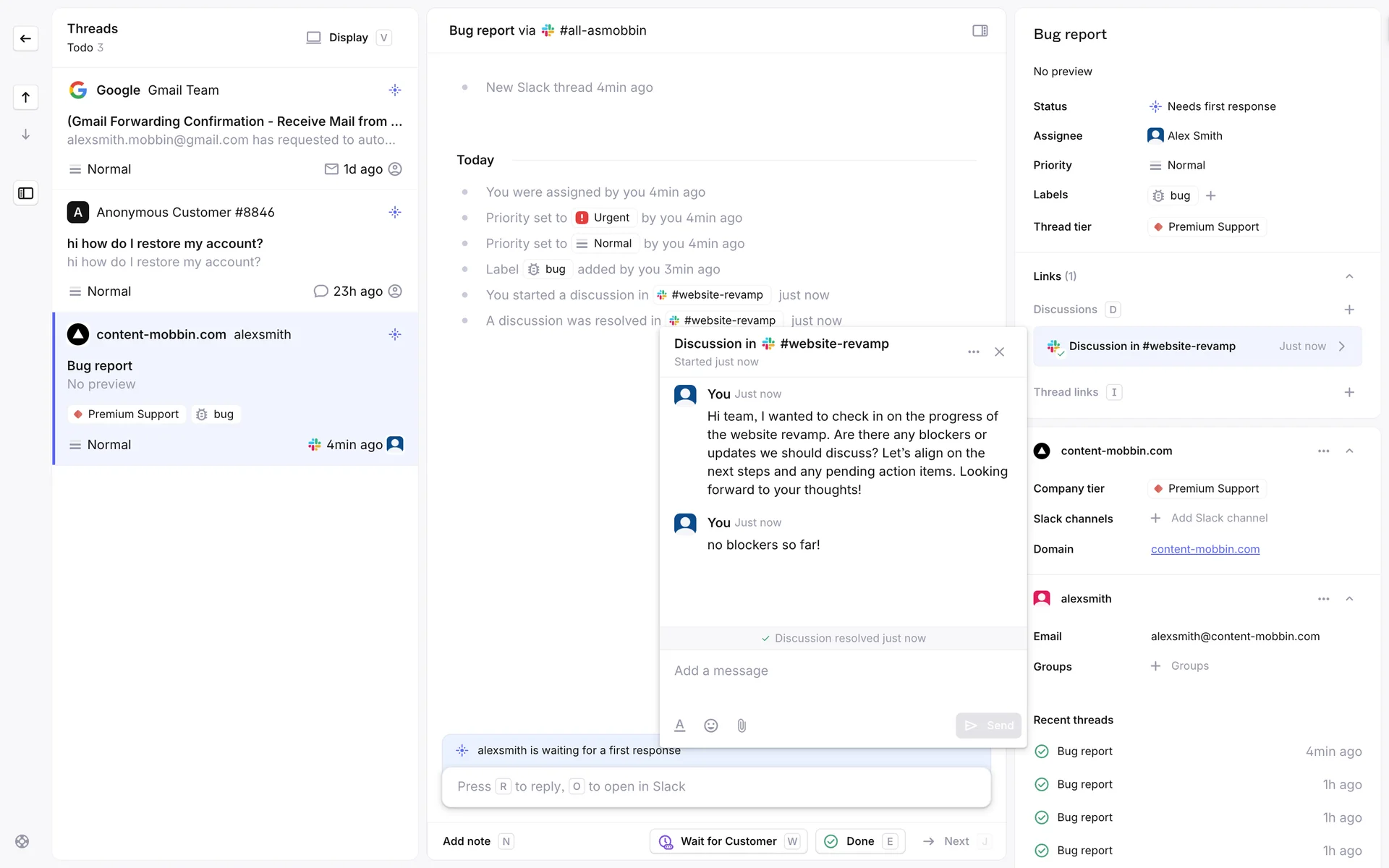The width and height of the screenshot is (1389, 868).
Task: Collapse the alexsmith customer section
Action: [x=1348, y=599]
